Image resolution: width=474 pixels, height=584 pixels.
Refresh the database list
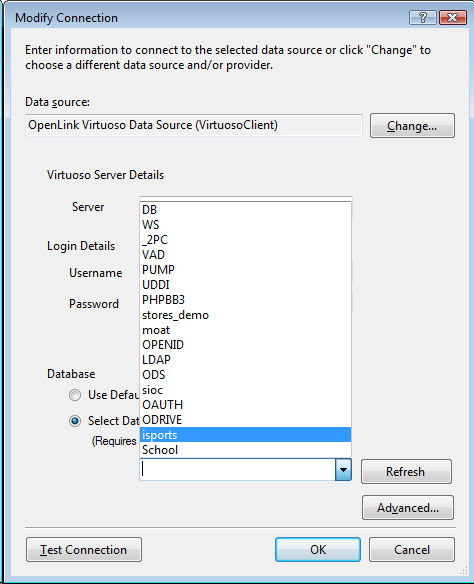[x=406, y=472]
